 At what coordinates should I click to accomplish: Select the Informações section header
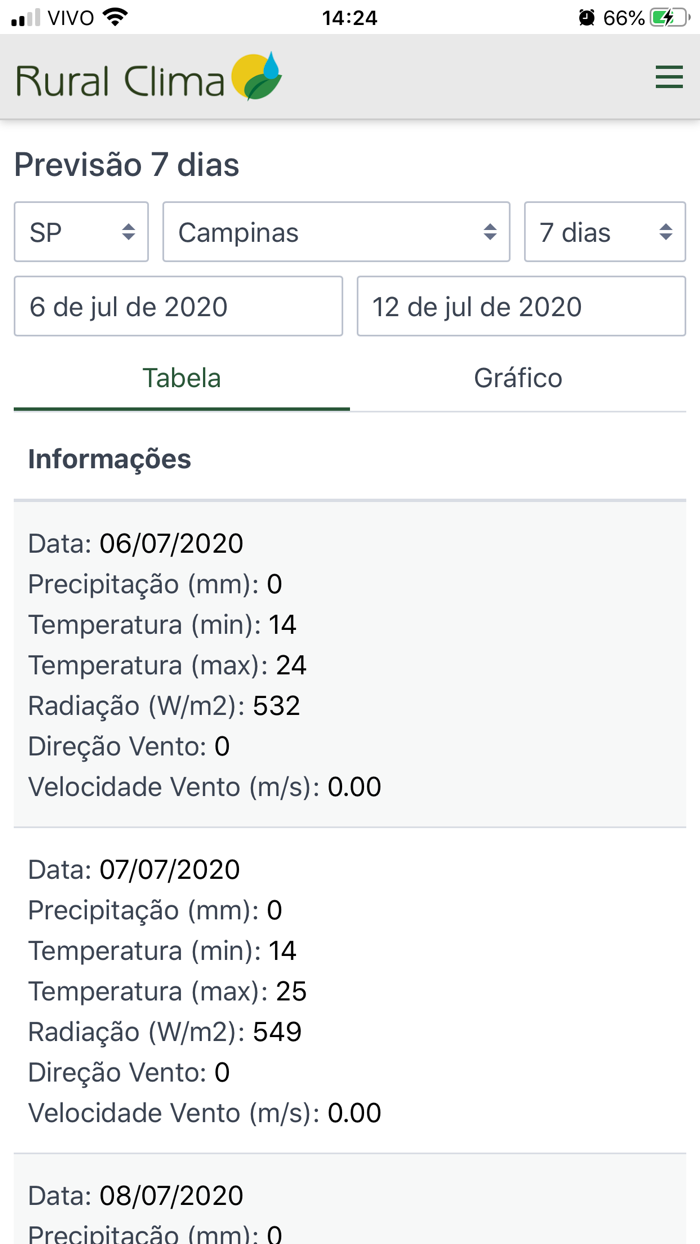pos(110,458)
